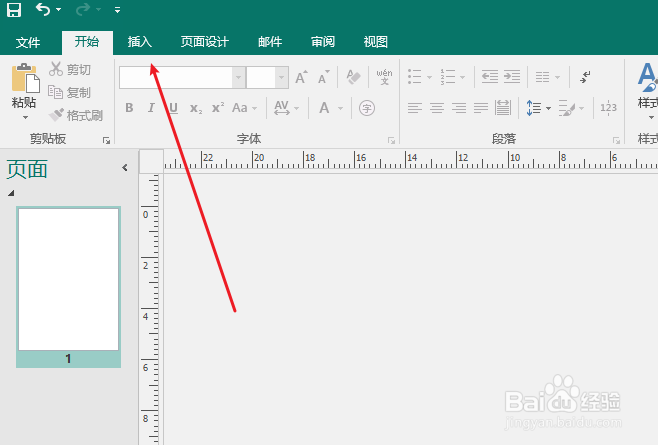Image resolution: width=658 pixels, height=445 pixels.
Task: Toggle Superscript formatting
Action: tap(218, 107)
